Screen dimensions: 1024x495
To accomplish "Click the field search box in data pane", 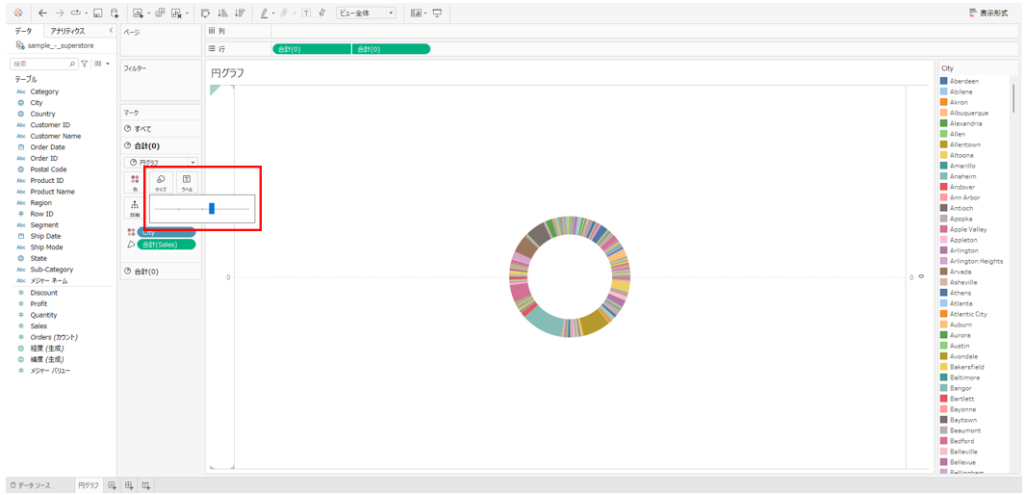I will 40,64.
